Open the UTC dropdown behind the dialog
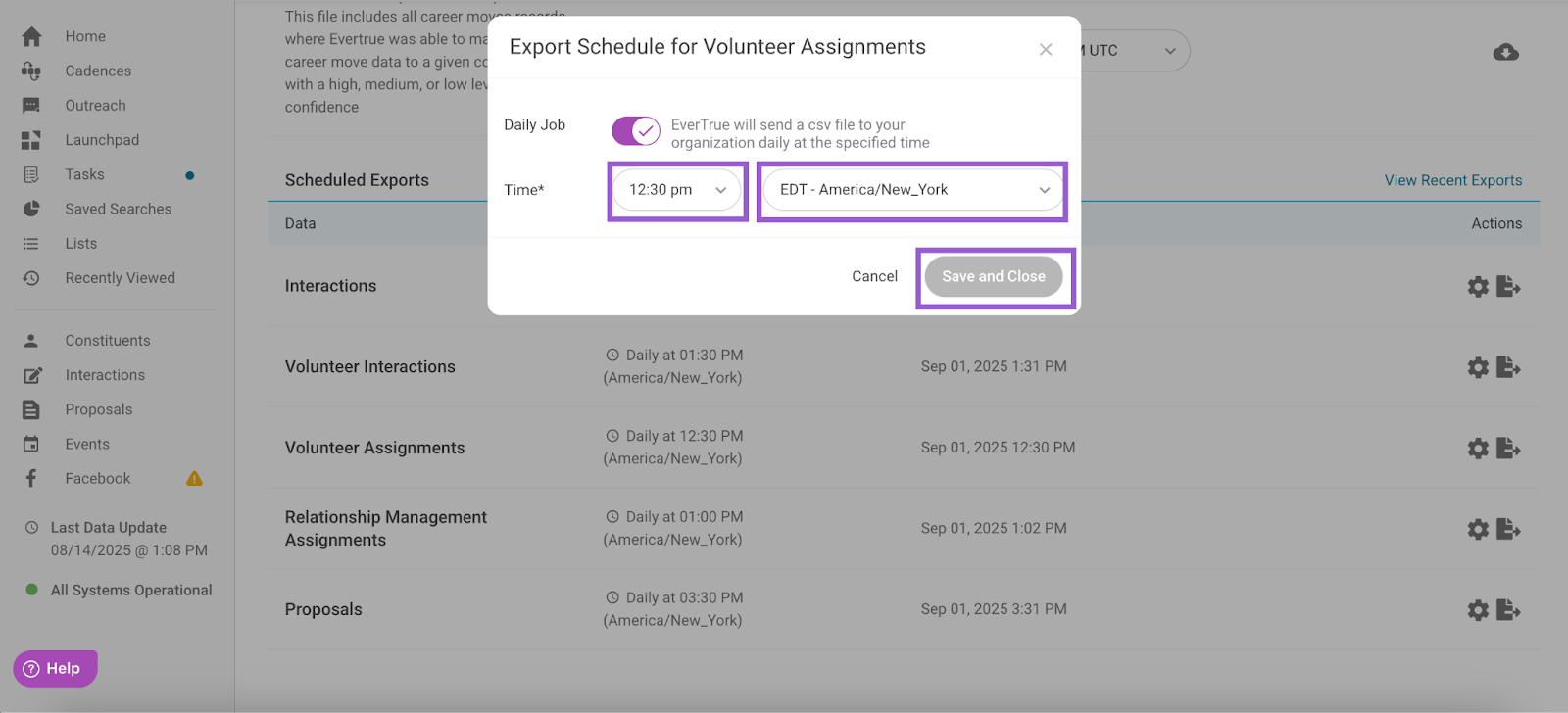1568x713 pixels. pyautogui.click(x=1134, y=51)
